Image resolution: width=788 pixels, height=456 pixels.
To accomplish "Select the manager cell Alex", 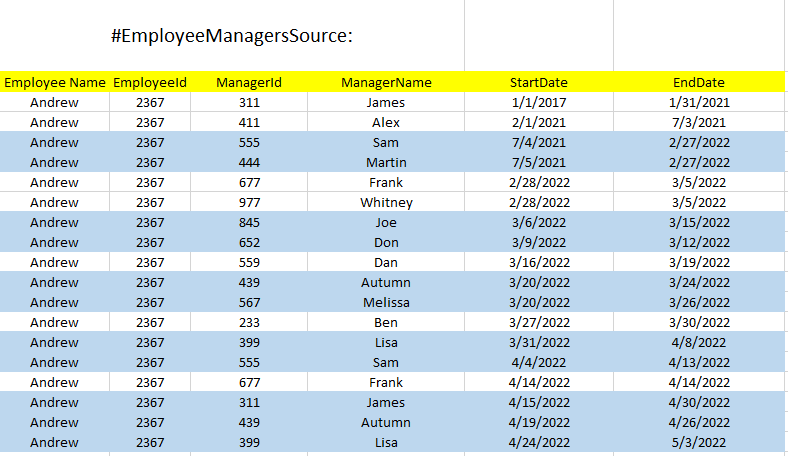I will coord(386,122).
